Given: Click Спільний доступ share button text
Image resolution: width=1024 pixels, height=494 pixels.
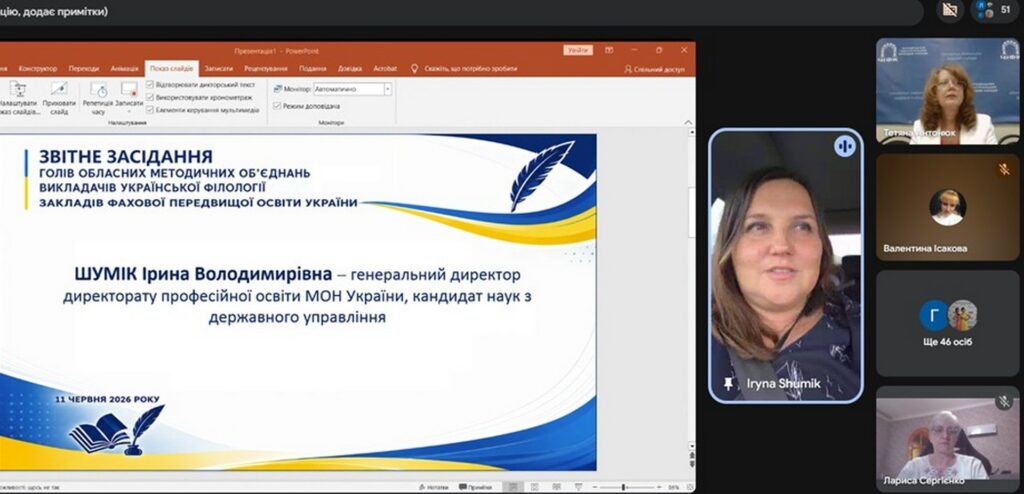Looking at the screenshot, I should click(660, 69).
